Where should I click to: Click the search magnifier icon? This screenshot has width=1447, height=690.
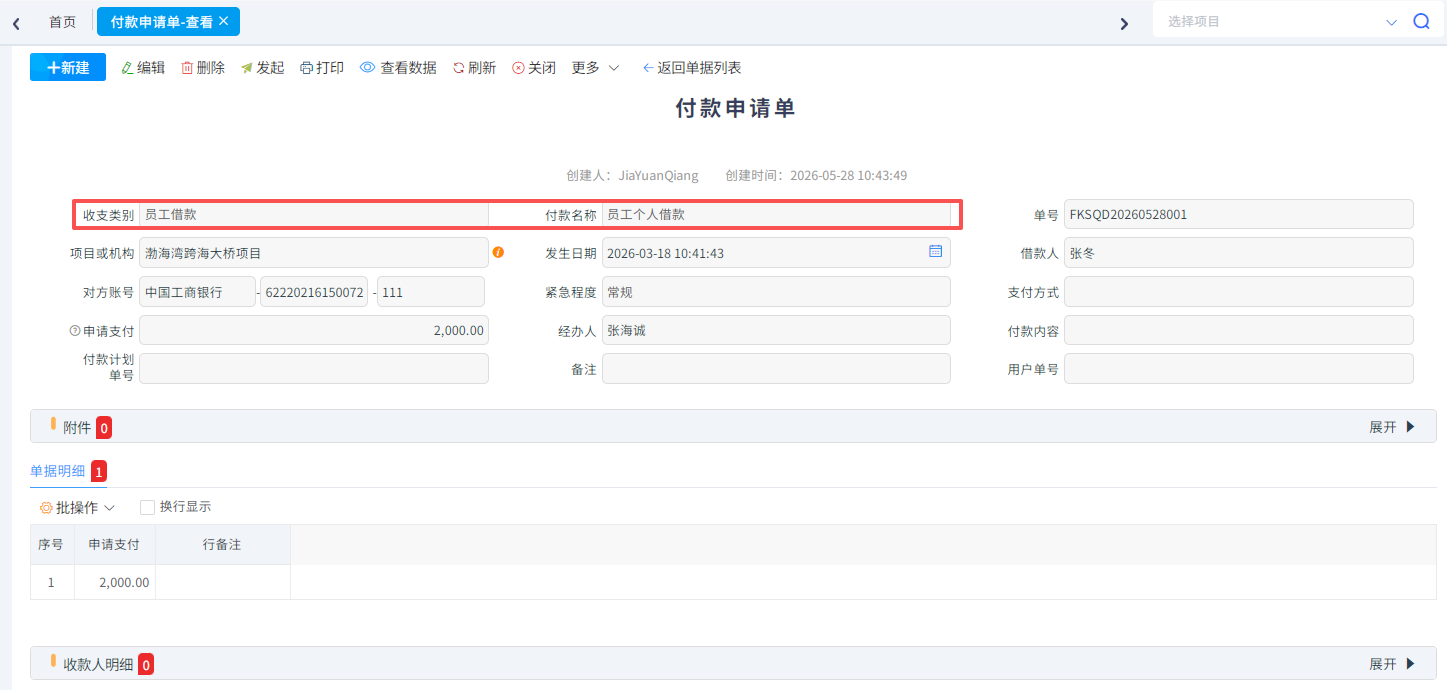1421,21
